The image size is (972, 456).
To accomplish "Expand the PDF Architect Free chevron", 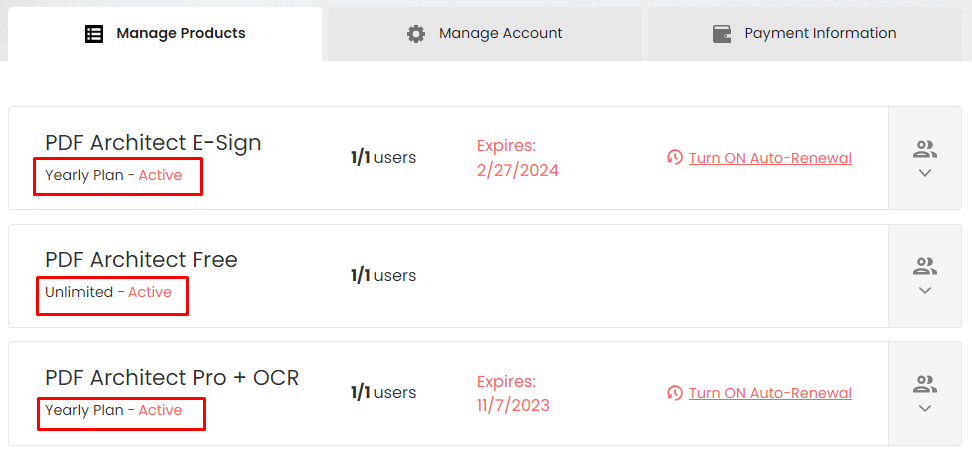I will click(x=925, y=291).
